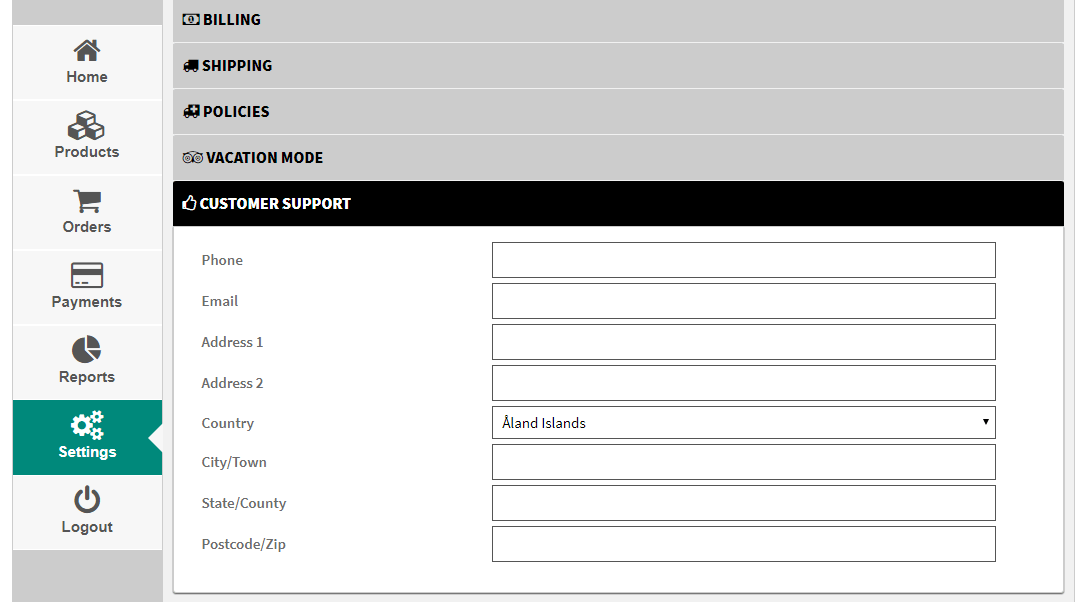Focus the Postcode/Zip field

pyautogui.click(x=743, y=544)
